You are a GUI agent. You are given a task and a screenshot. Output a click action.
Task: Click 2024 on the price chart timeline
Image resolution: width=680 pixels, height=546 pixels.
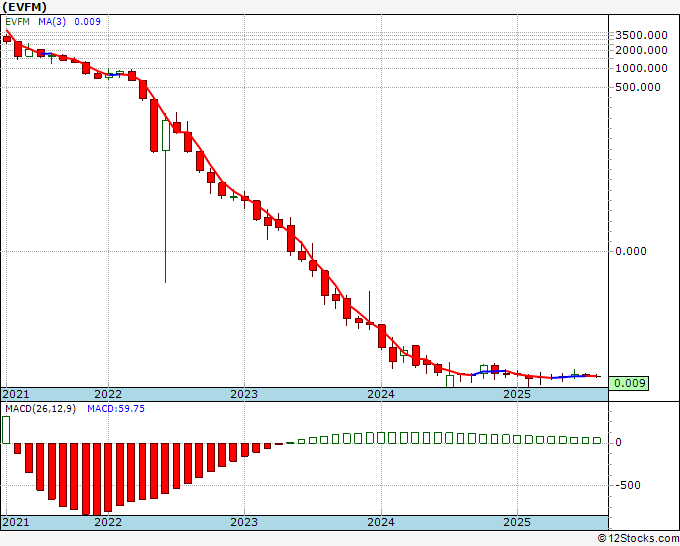click(x=381, y=394)
